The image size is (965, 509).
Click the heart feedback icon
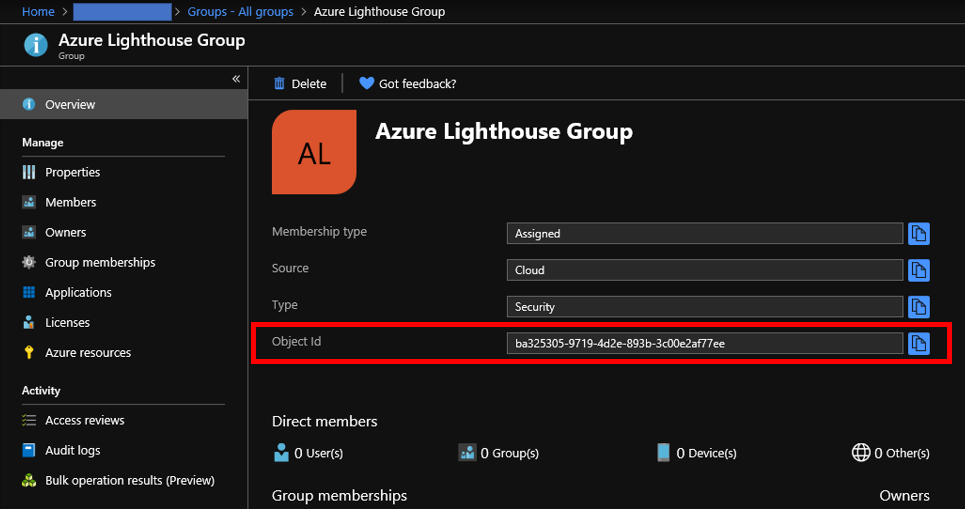coord(367,83)
